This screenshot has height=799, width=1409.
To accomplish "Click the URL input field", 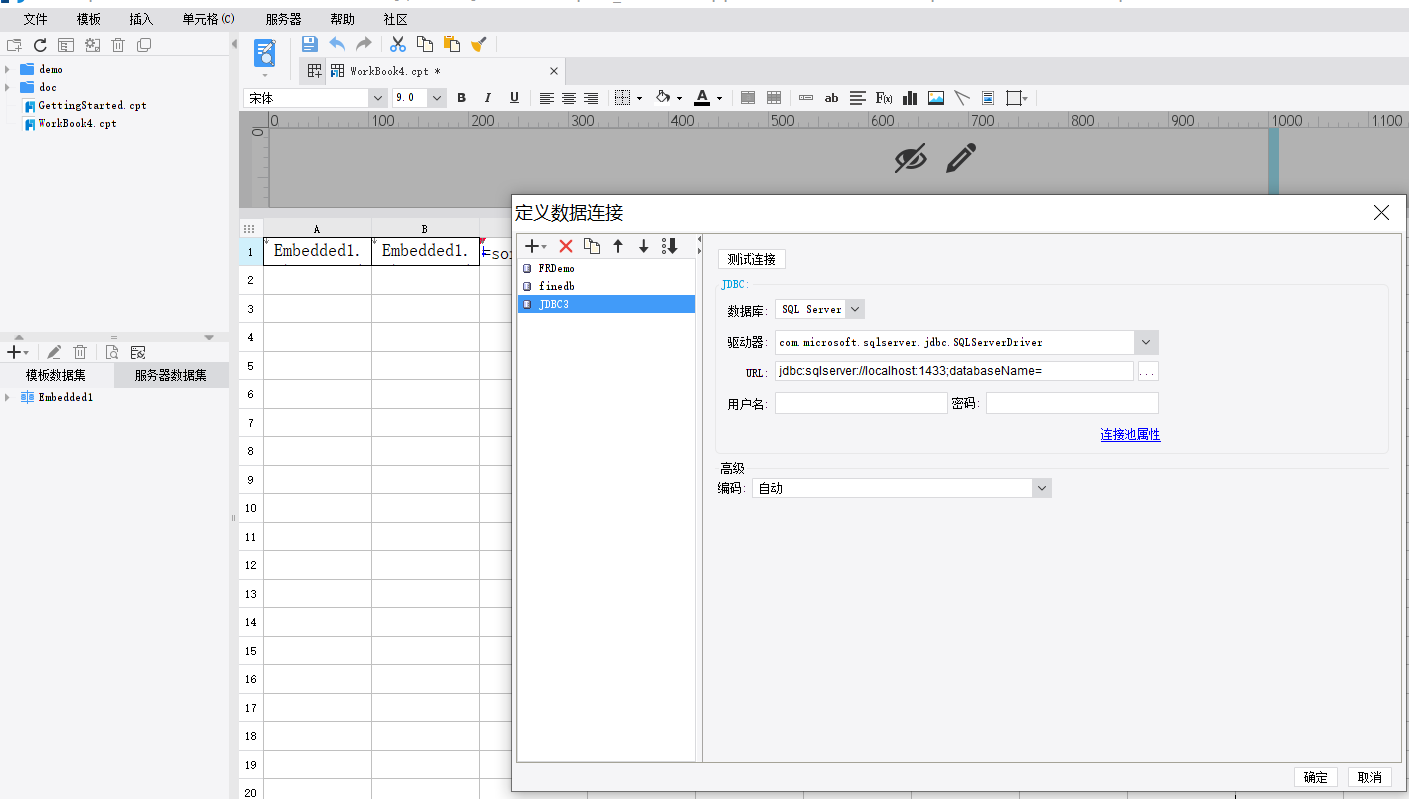I will click(954, 371).
